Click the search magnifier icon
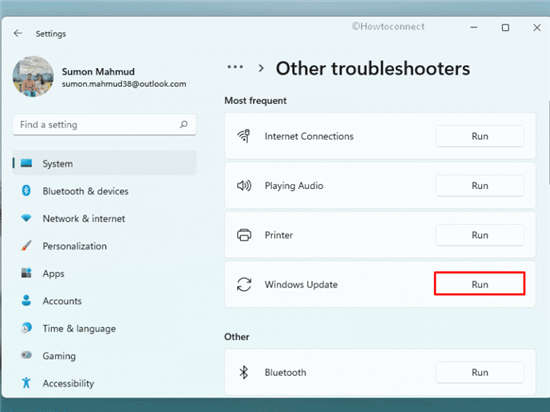 [x=183, y=124]
